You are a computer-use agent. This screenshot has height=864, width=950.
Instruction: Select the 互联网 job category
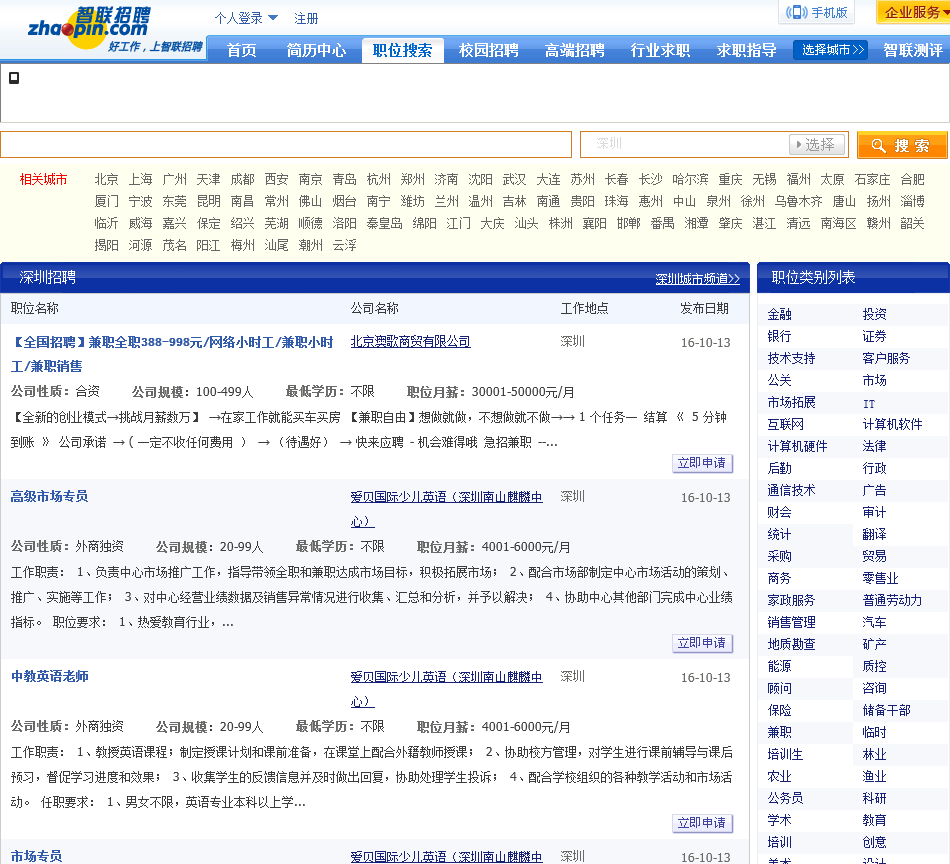coord(785,424)
